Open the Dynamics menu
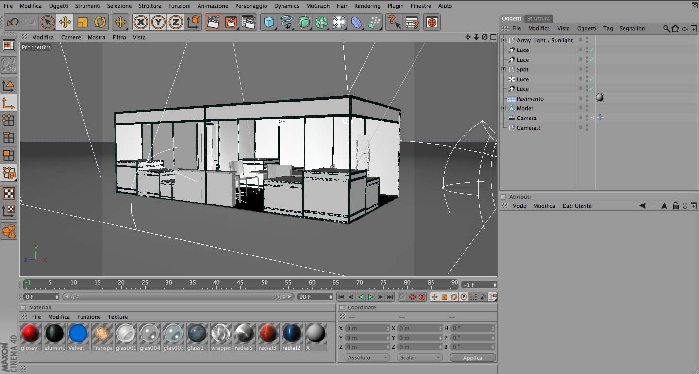699x374 pixels. coord(287,6)
